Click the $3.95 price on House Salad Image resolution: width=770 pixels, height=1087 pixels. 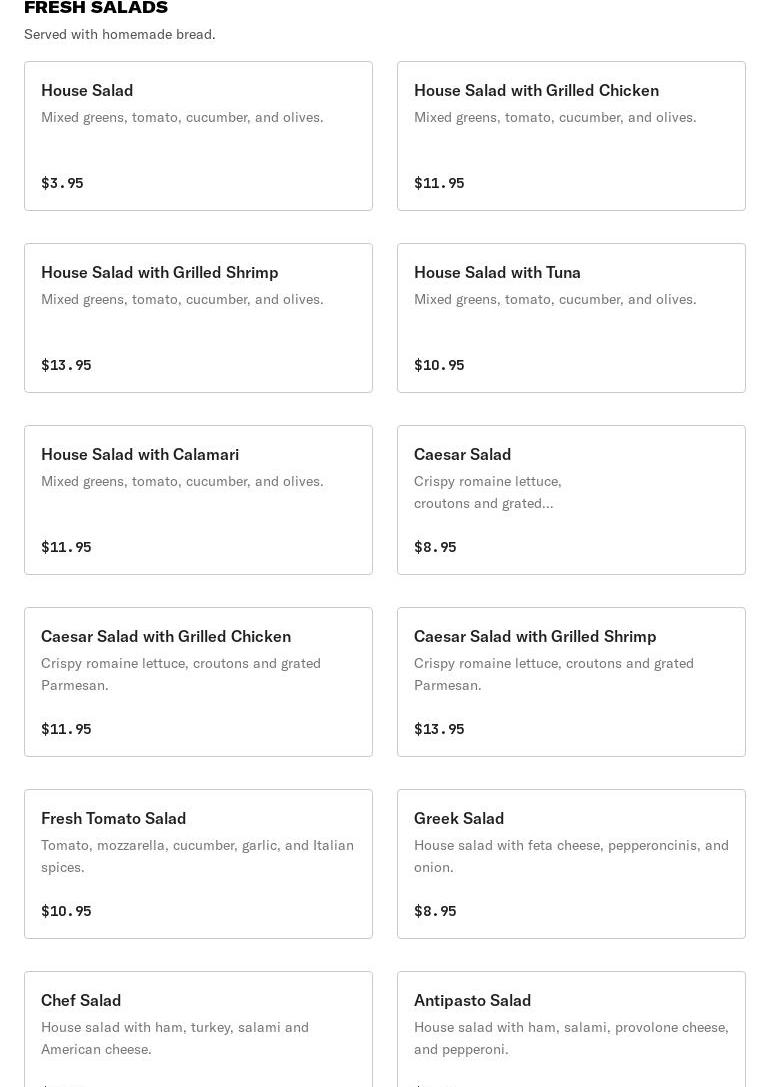tap(62, 183)
